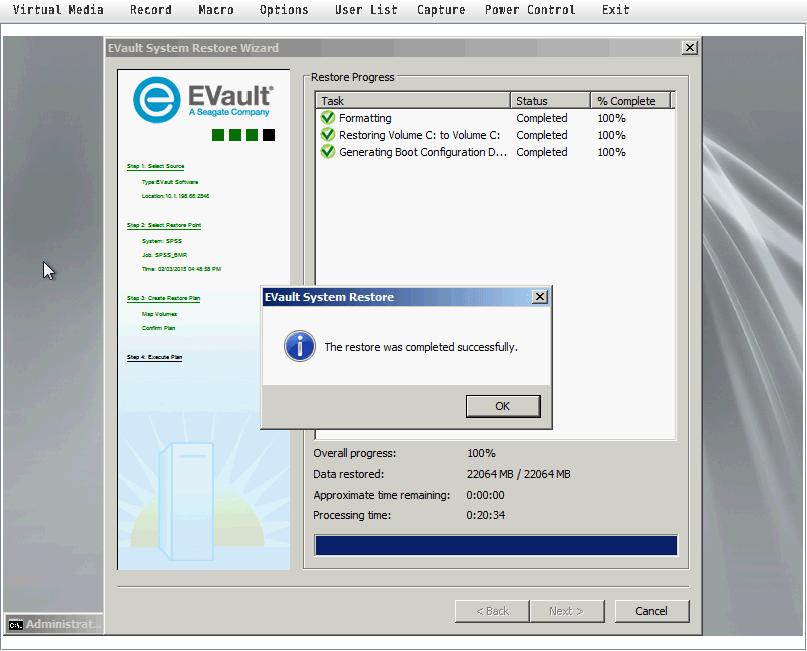The image size is (807, 651).
Task: Click the first green step indicator square
Action: coord(218,135)
